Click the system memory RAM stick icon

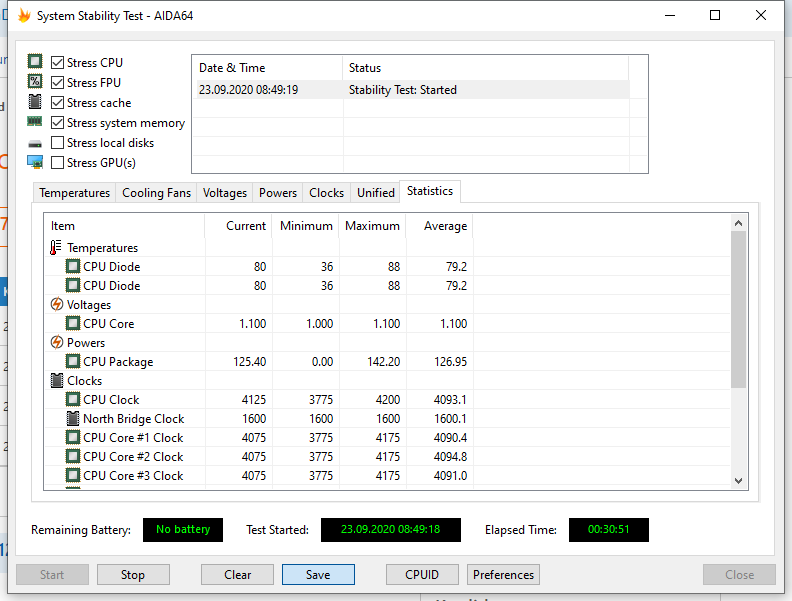(35, 121)
